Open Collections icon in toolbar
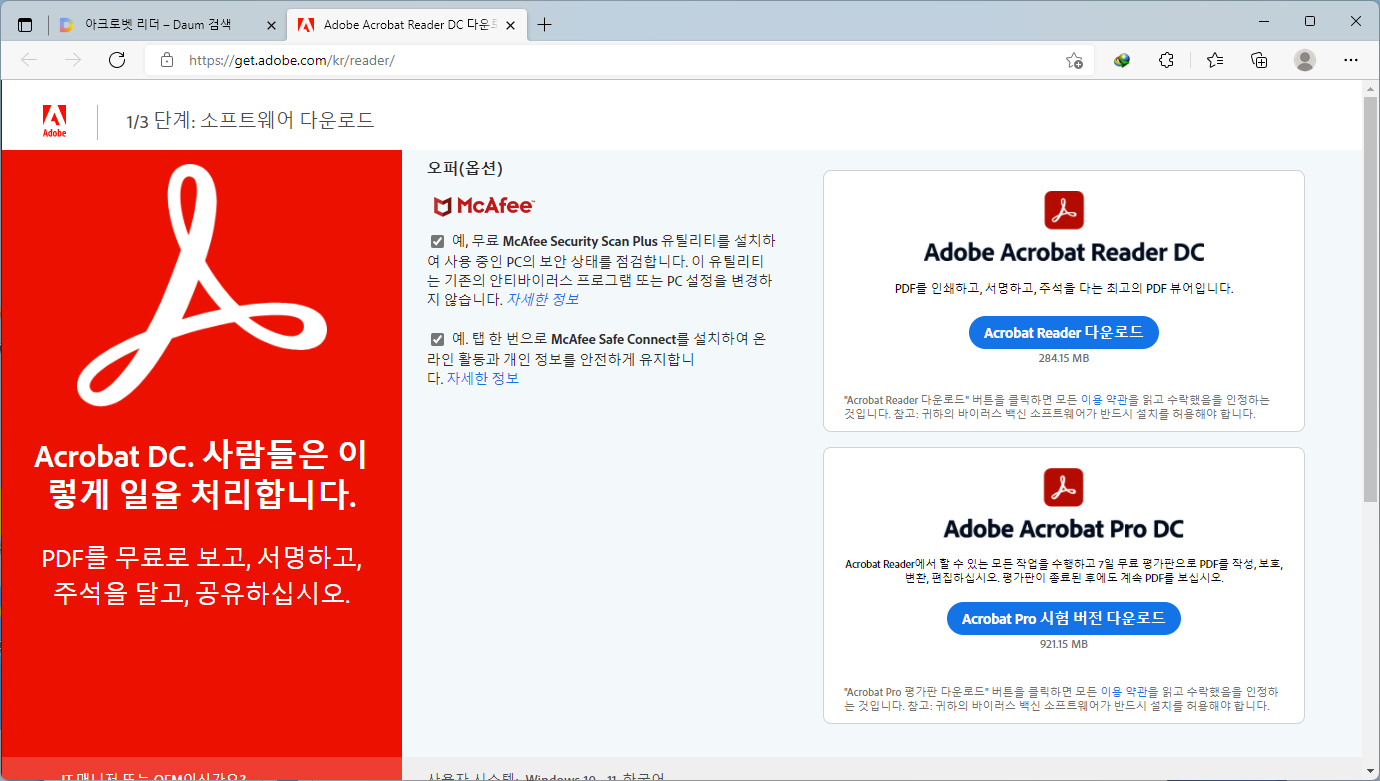This screenshot has height=781, width=1380. [1259, 60]
